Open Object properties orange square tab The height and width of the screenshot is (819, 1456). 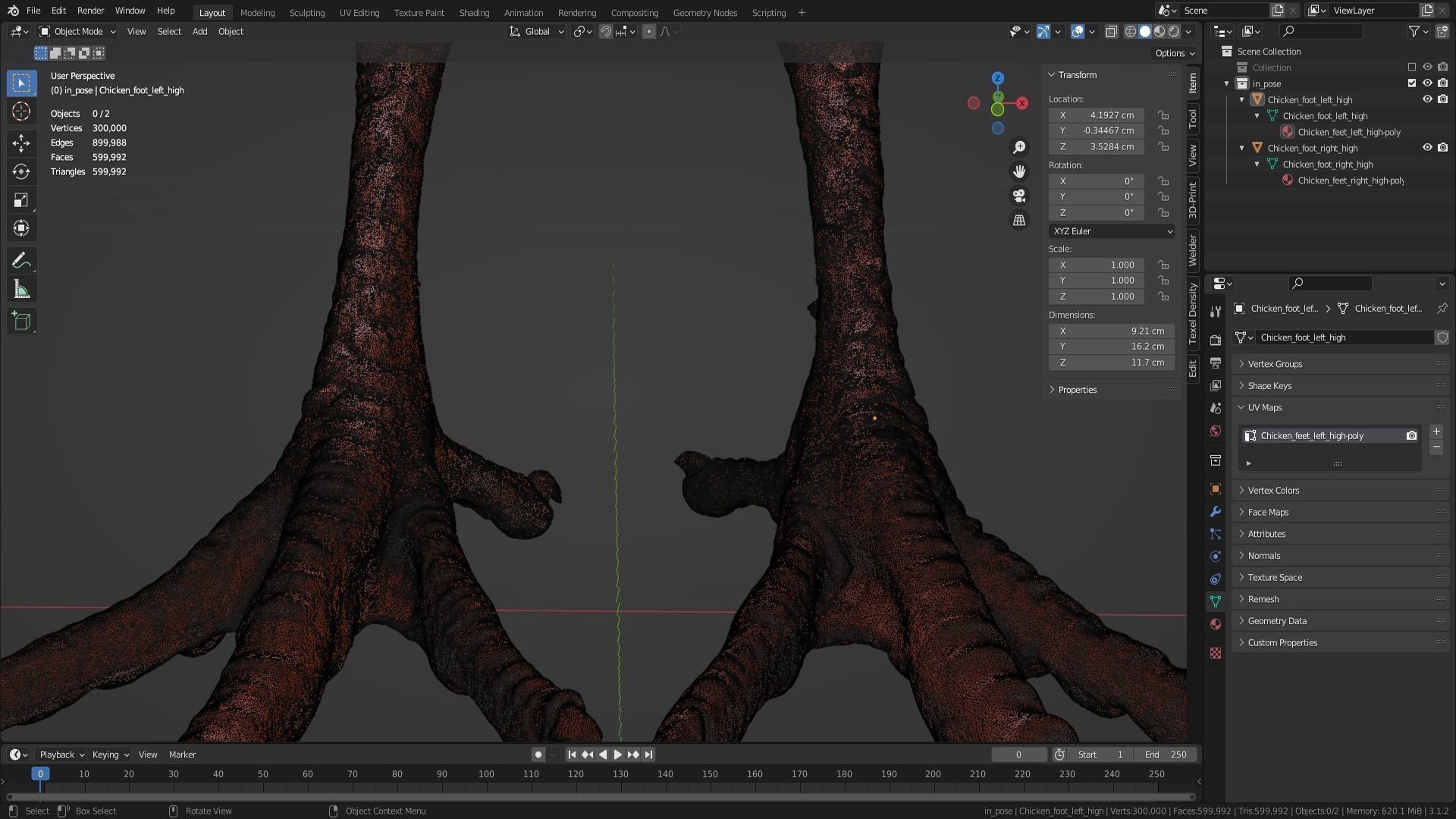pos(1216,489)
